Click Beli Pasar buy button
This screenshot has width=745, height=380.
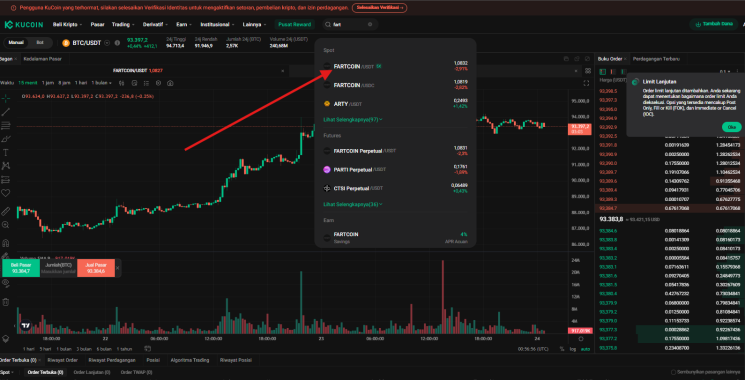(x=21, y=268)
